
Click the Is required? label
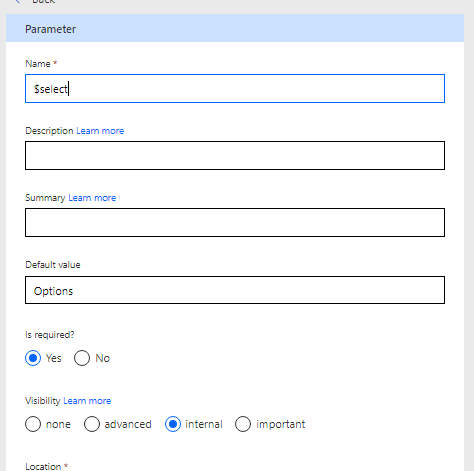(50, 335)
